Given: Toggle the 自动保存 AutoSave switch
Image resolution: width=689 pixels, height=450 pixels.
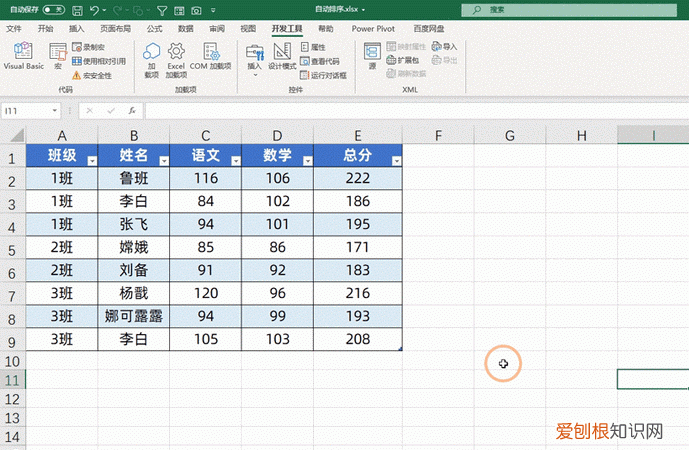Looking at the screenshot, I should [54, 10].
